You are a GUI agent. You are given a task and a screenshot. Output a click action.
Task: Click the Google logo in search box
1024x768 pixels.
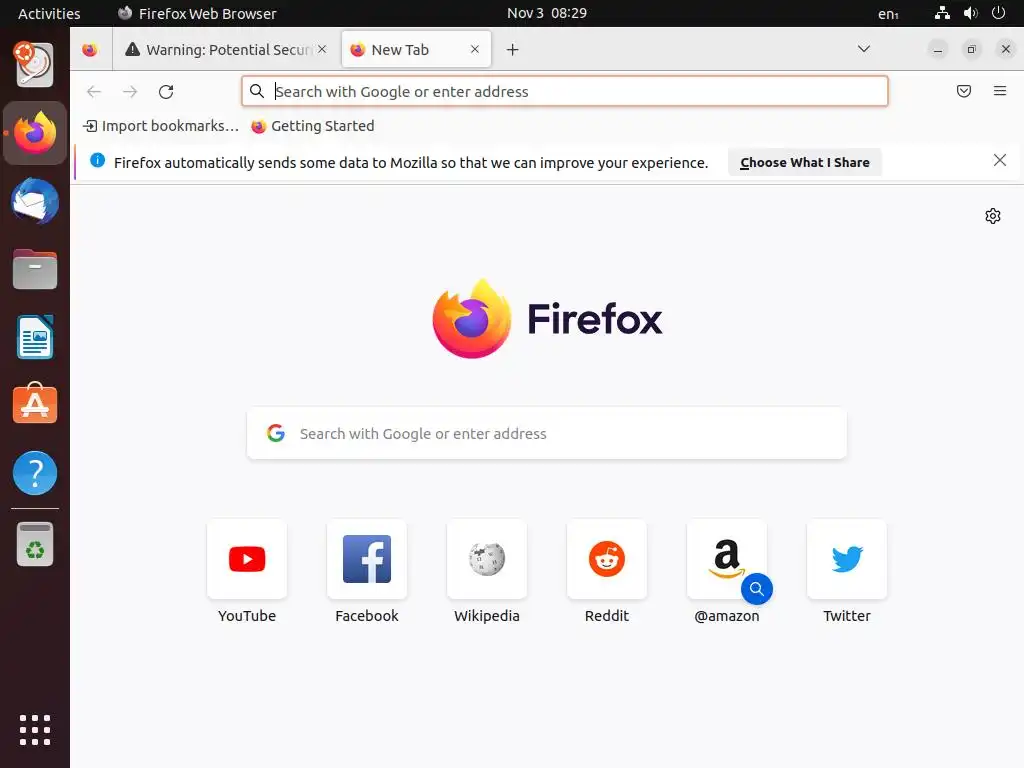pos(276,433)
